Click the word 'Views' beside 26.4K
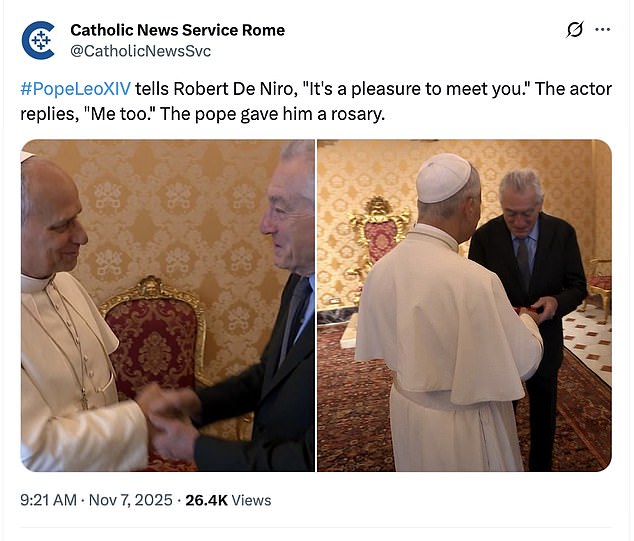The width and height of the screenshot is (634, 541). (x=251, y=500)
